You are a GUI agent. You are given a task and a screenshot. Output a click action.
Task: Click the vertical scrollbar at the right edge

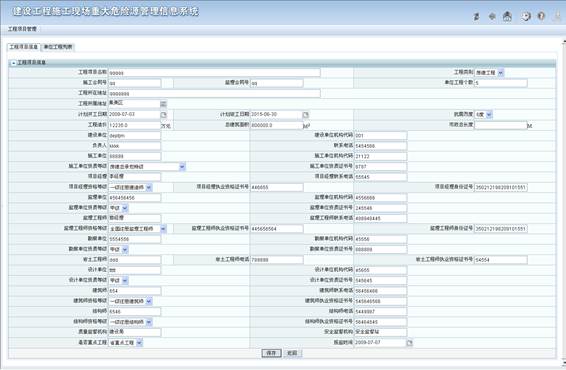tap(564, 202)
